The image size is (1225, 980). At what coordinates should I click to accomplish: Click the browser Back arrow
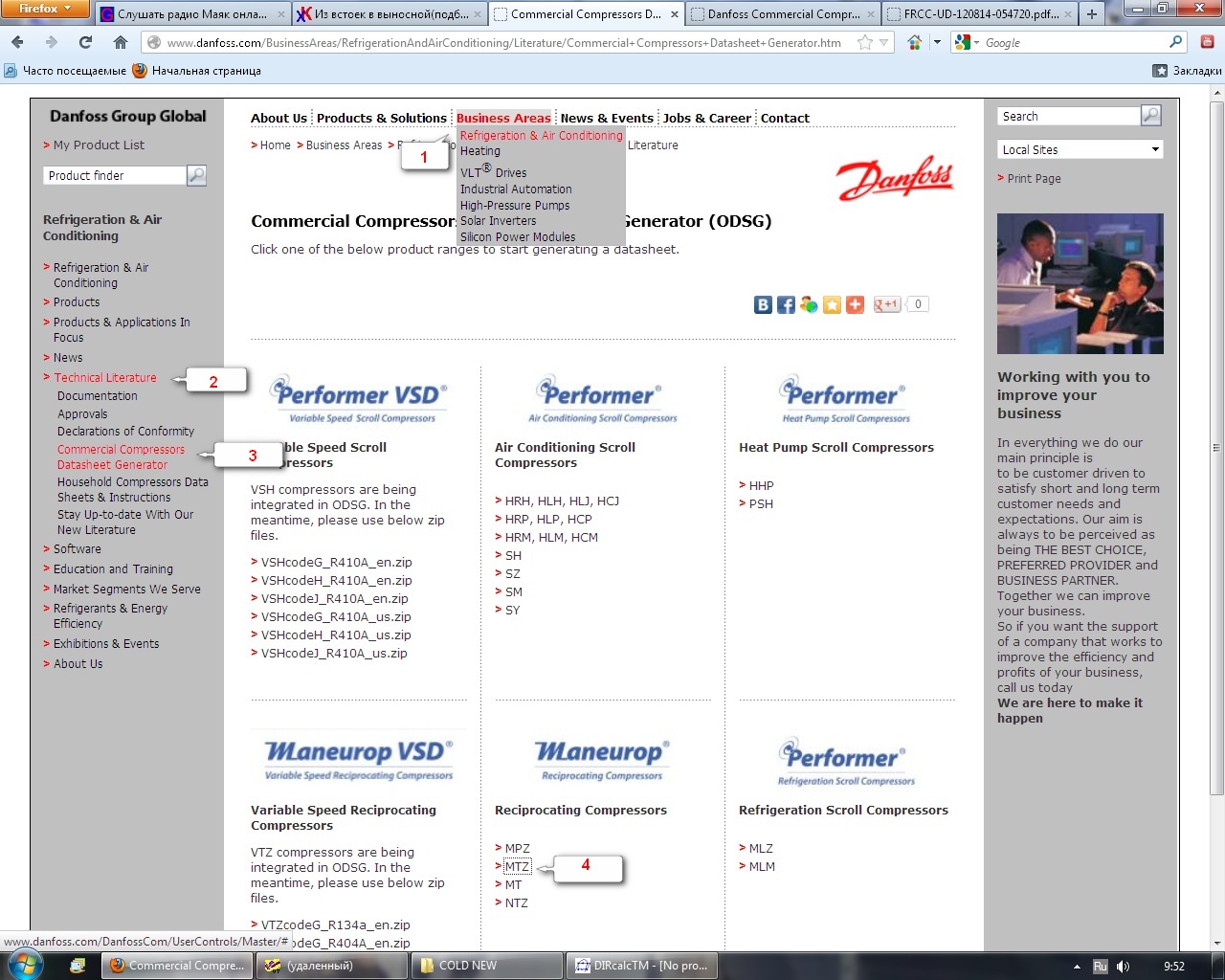[17, 42]
